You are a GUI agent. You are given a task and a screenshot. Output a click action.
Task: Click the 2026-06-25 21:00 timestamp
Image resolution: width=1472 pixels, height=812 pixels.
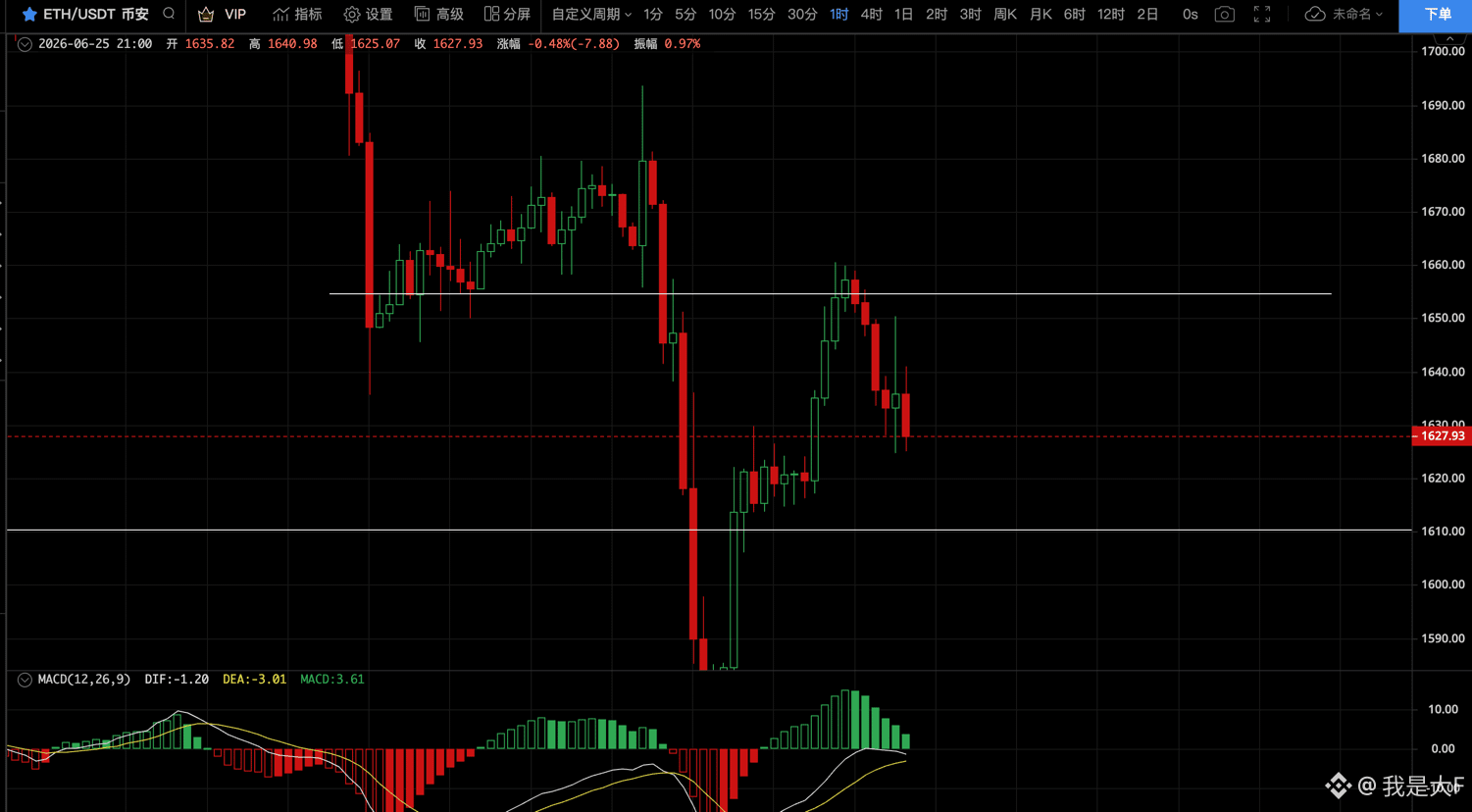coord(95,44)
